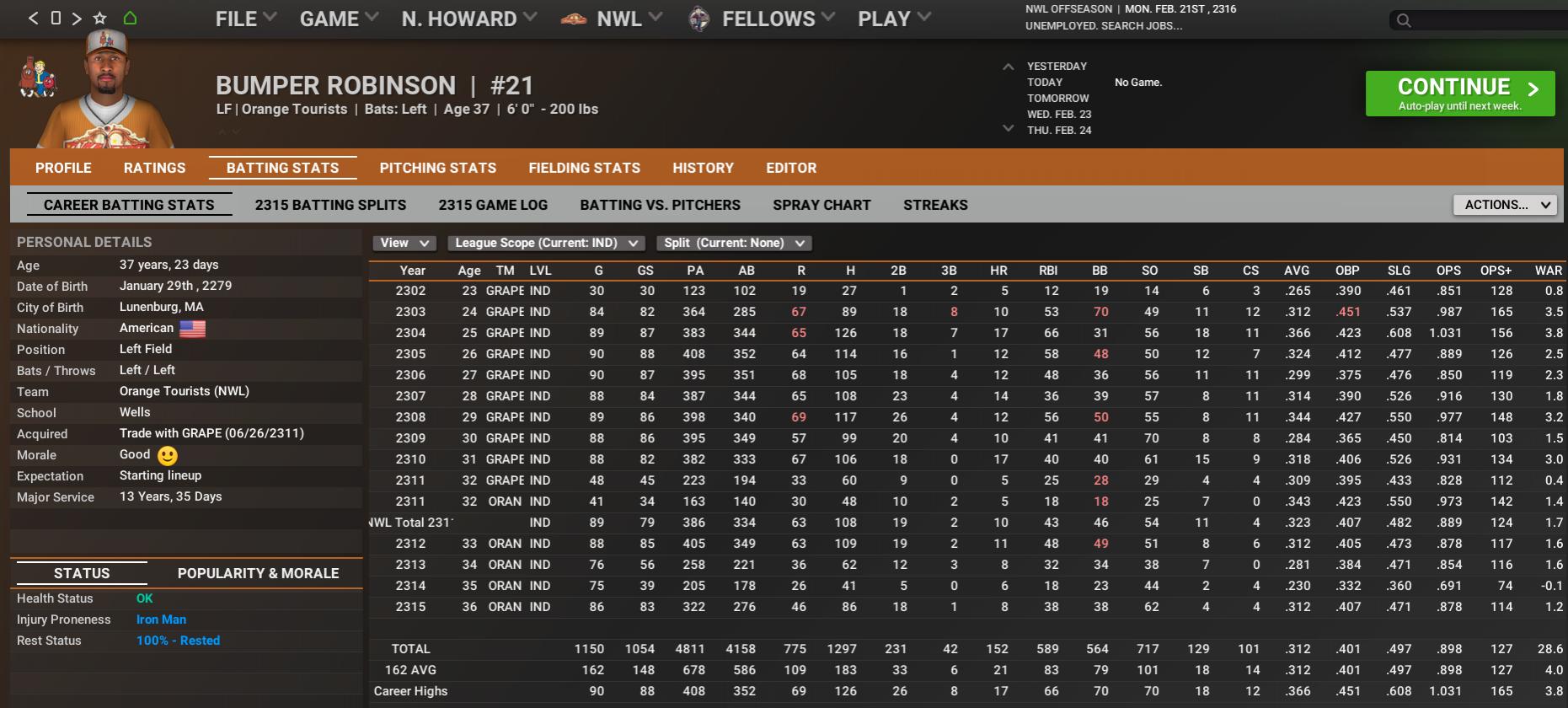Switch to the RATINGS tab
Viewport: 1568px width, 708px height.
tap(154, 168)
